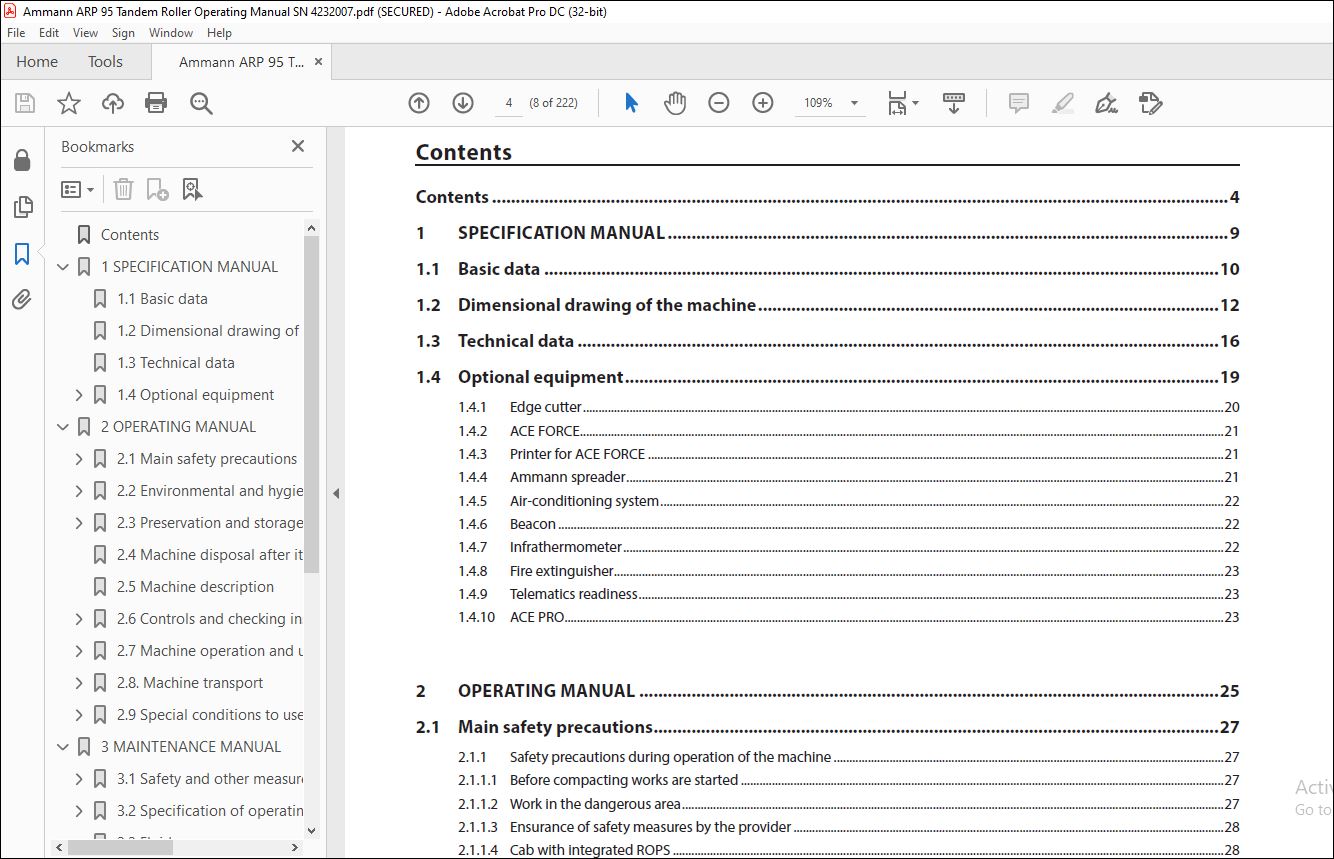Activate the Hand pan tool
Viewport: 1334px width, 859px height.
point(675,103)
